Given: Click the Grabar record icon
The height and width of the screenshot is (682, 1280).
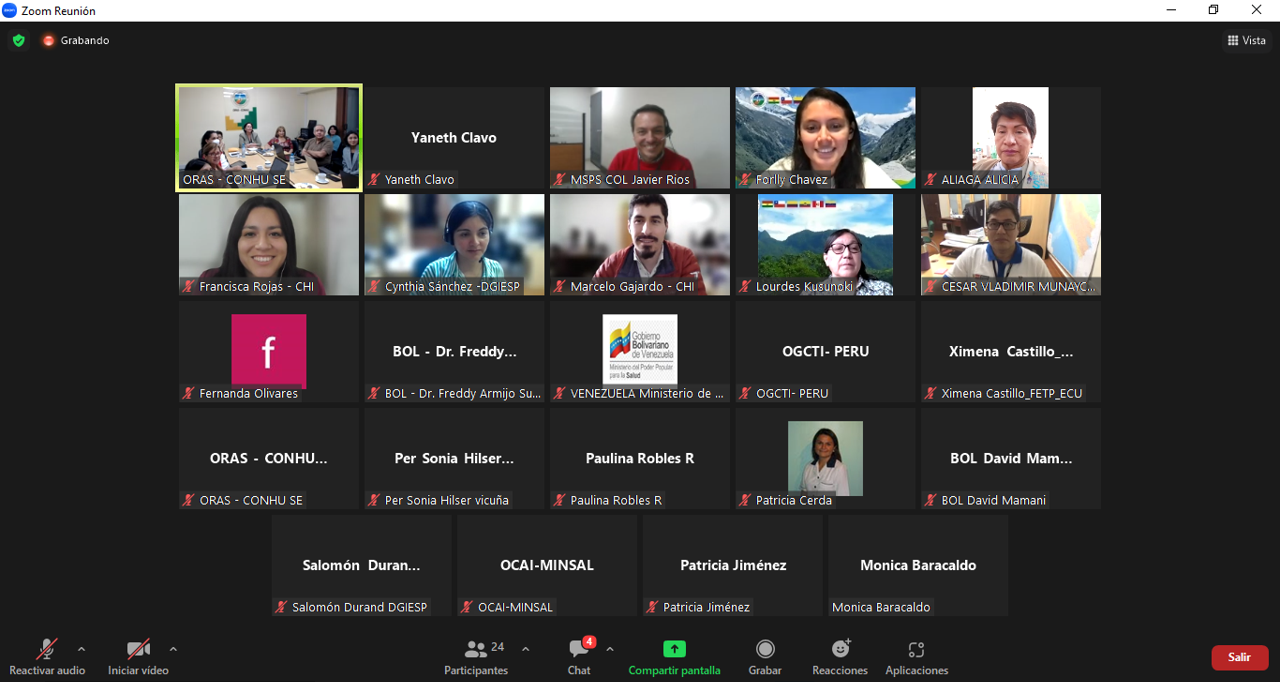Looking at the screenshot, I should point(765,650).
